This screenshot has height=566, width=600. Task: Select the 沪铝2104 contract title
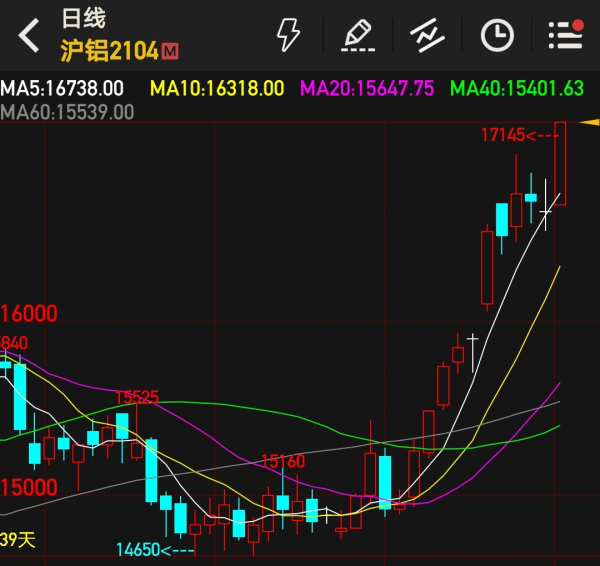pos(109,51)
